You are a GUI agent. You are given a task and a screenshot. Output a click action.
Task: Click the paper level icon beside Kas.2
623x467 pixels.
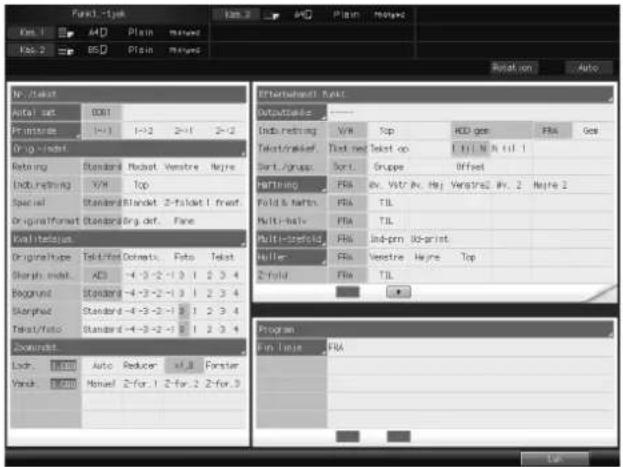[x=66, y=50]
